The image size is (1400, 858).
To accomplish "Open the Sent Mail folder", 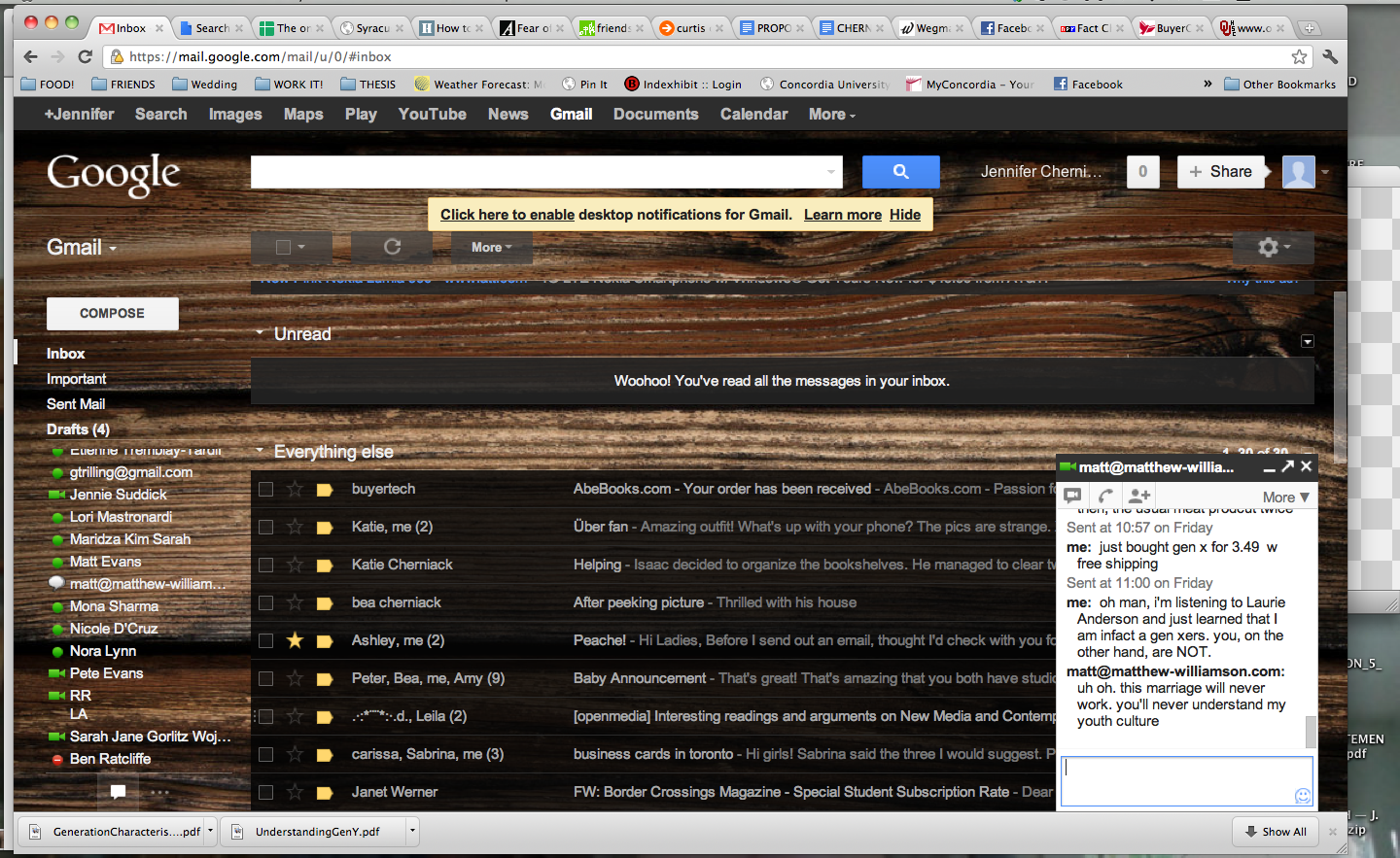I will [x=76, y=404].
